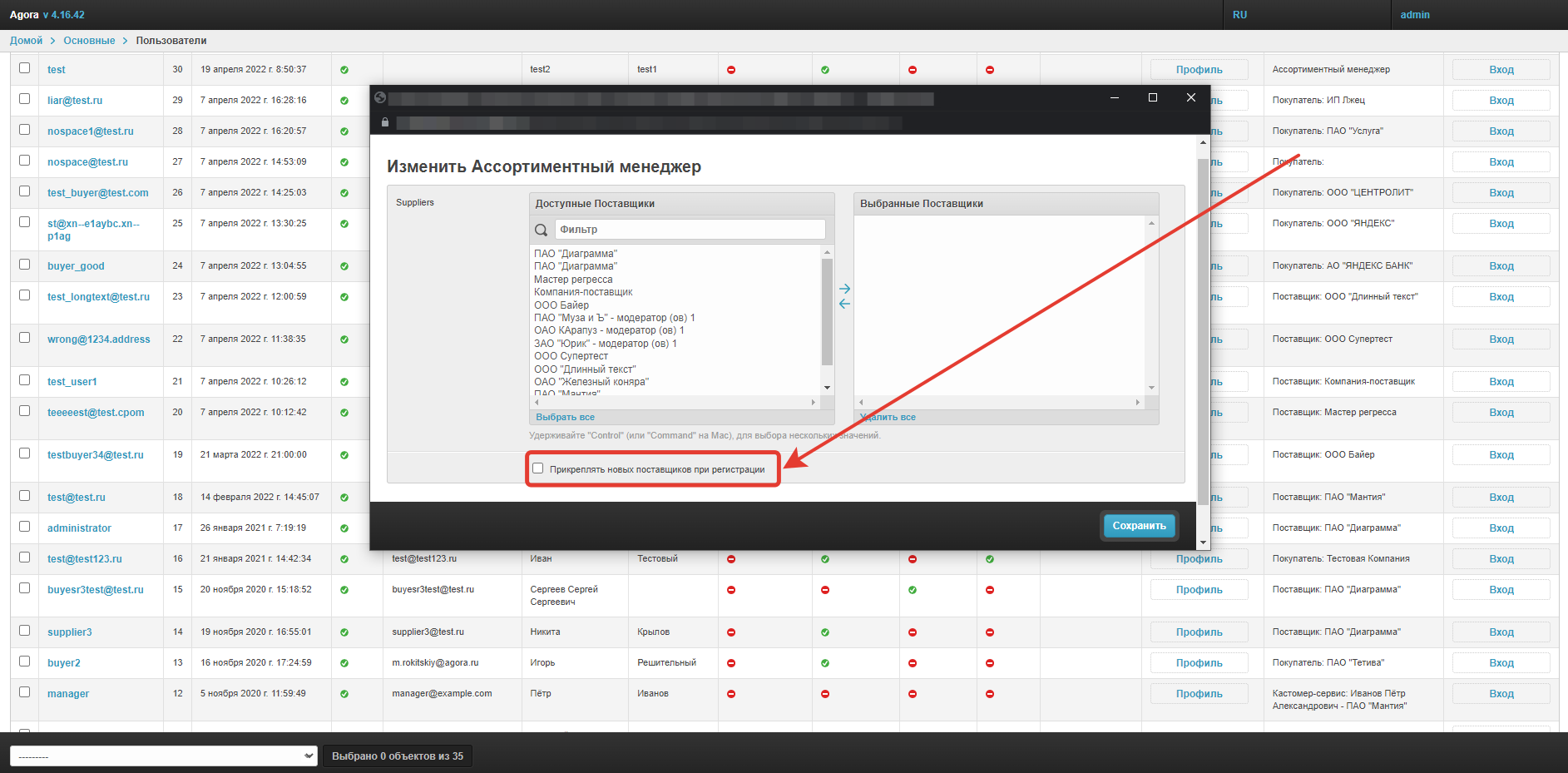Image resolution: width=1568 pixels, height=773 pixels.
Task: Click the lock icon in popup address bar
Action: (384, 122)
